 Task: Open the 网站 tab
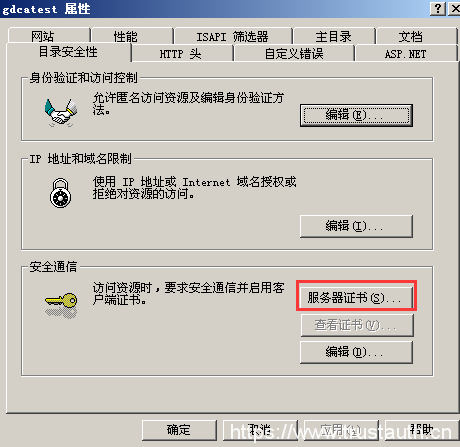click(49, 36)
